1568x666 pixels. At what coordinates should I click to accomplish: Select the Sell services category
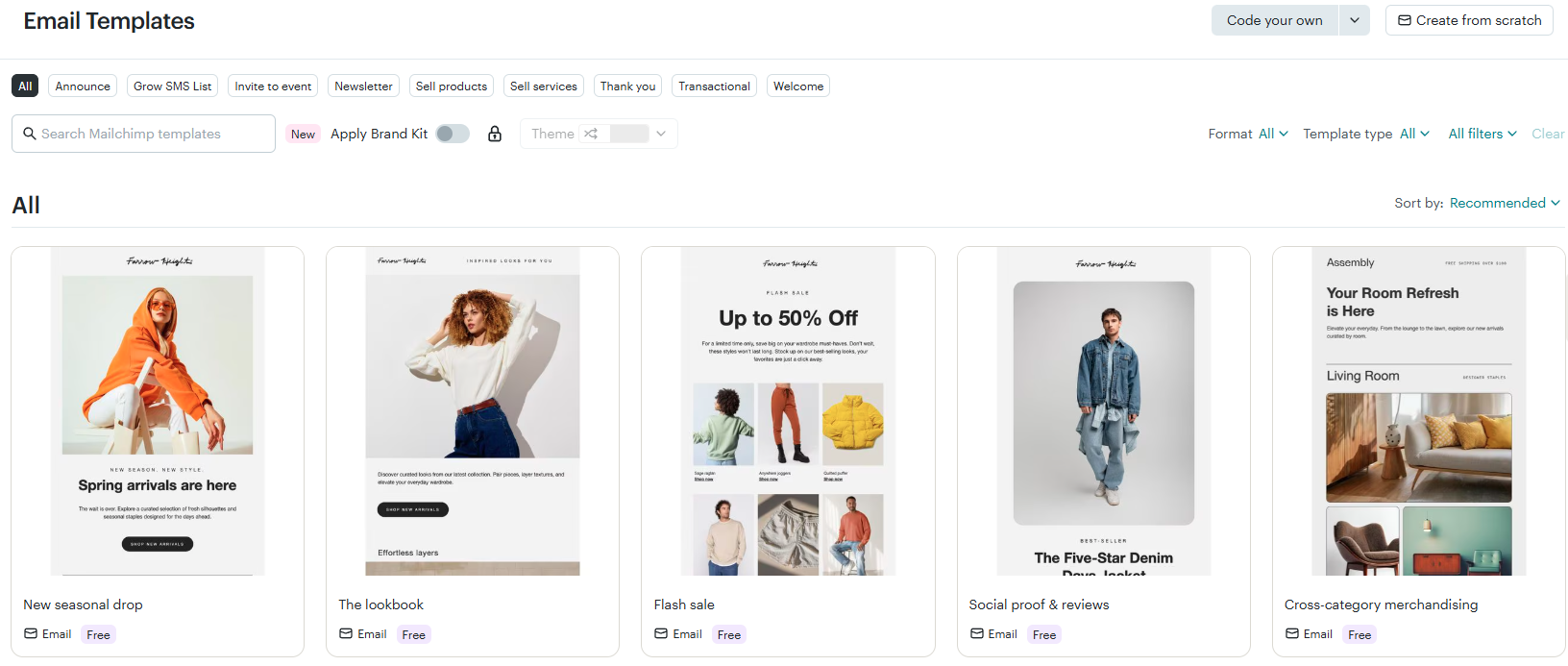(x=544, y=86)
